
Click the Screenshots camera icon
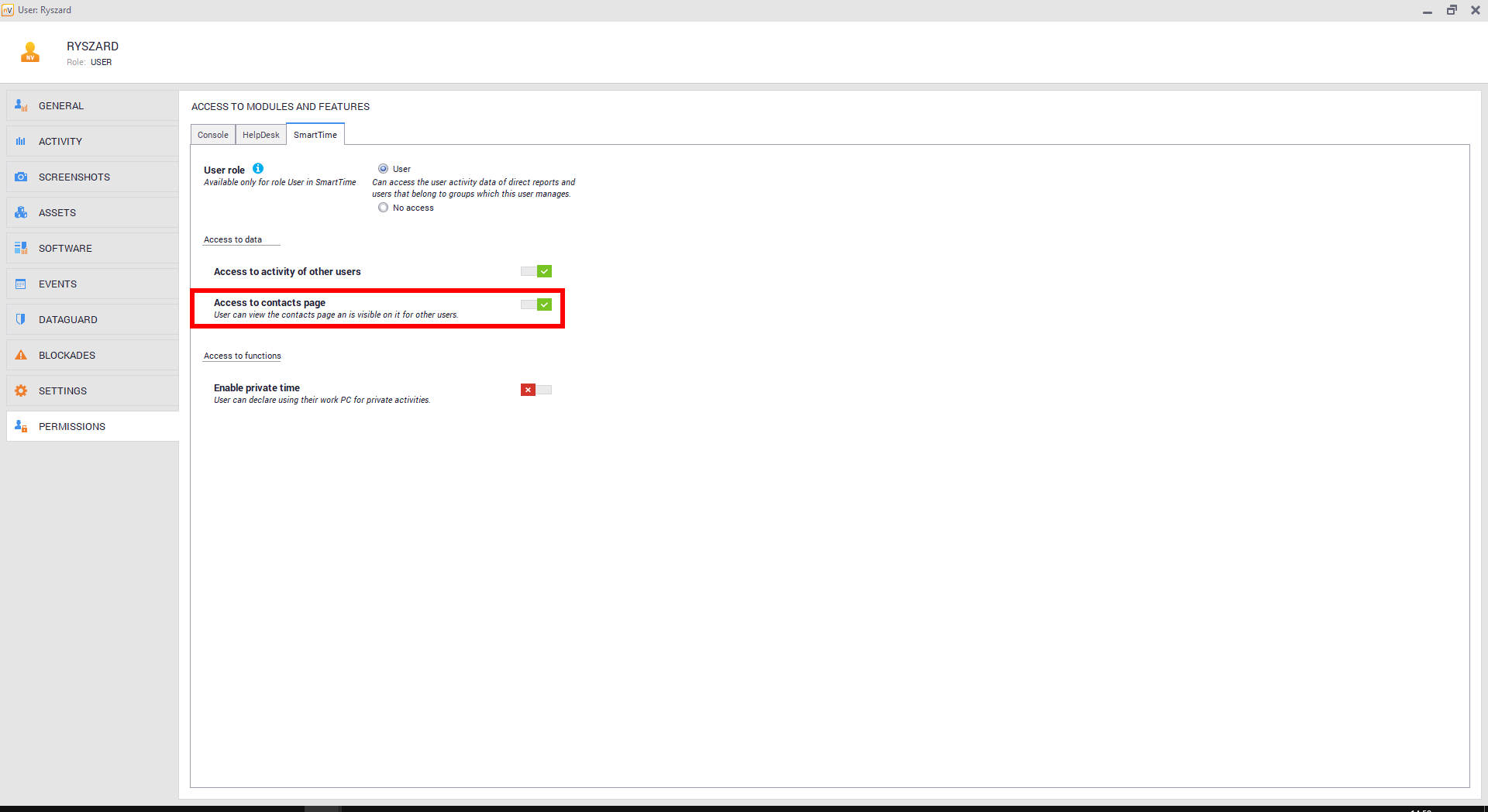coord(21,177)
